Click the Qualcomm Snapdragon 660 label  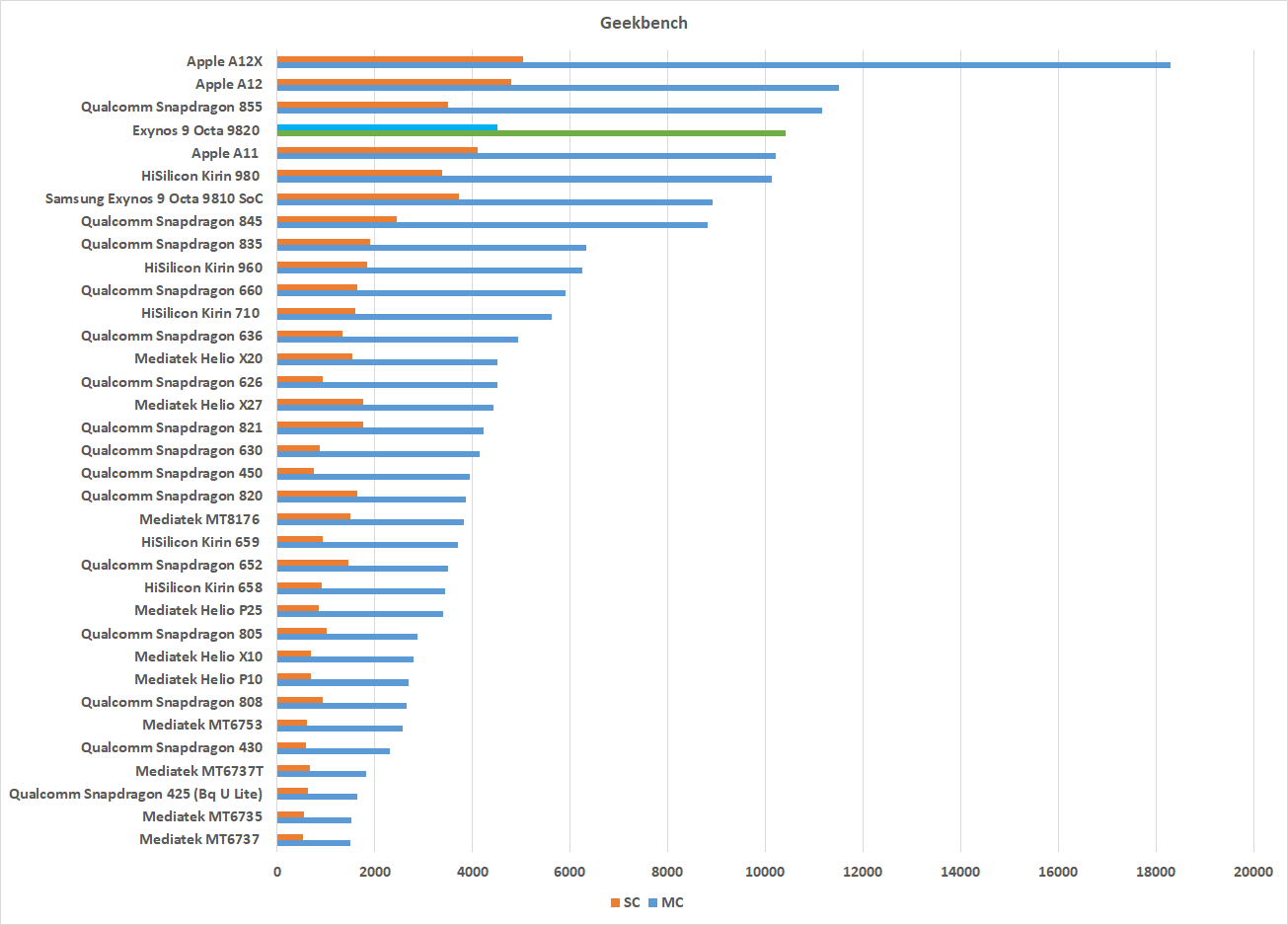pyautogui.click(x=172, y=290)
